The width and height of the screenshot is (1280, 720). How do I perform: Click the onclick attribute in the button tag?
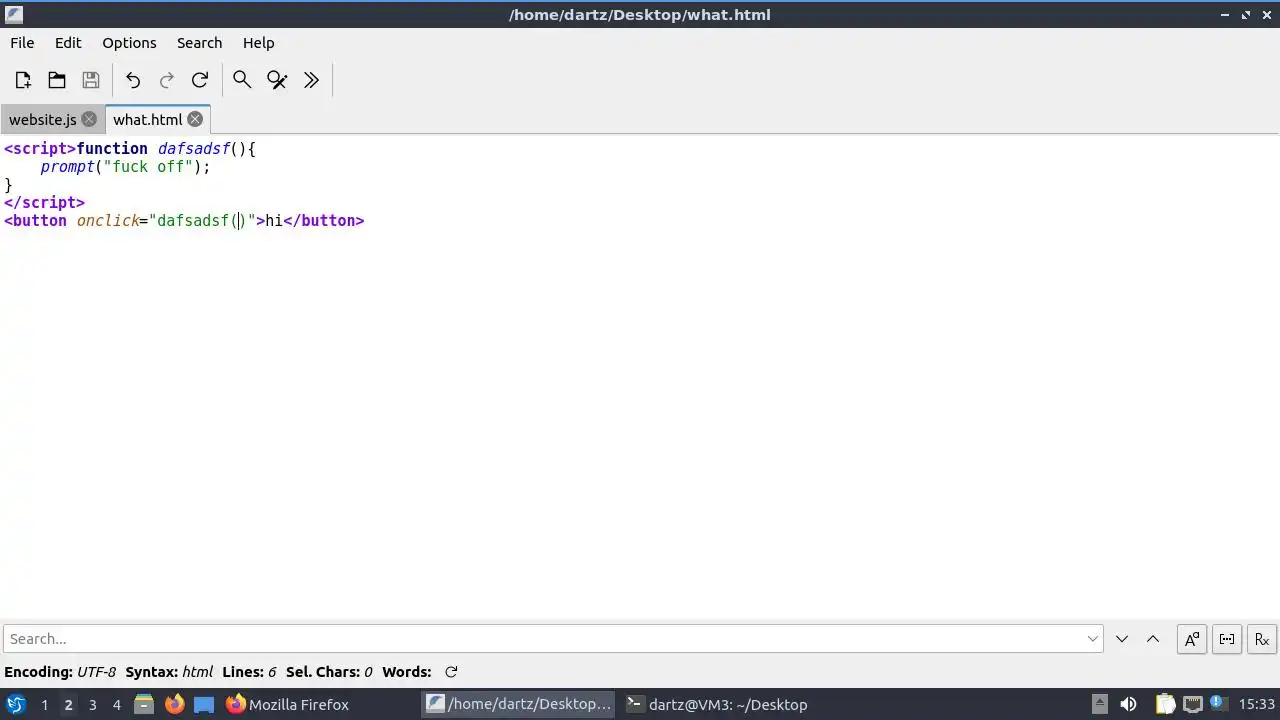tap(107, 221)
